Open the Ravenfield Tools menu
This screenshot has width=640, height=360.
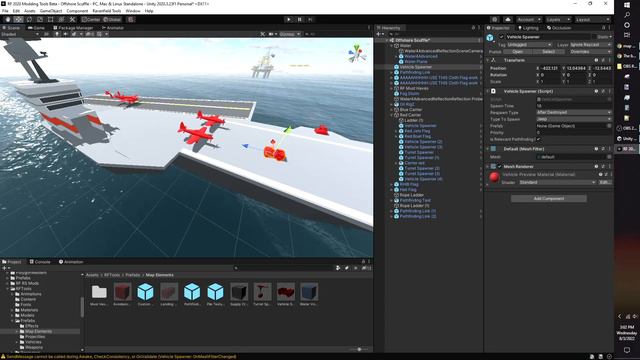coord(107,11)
